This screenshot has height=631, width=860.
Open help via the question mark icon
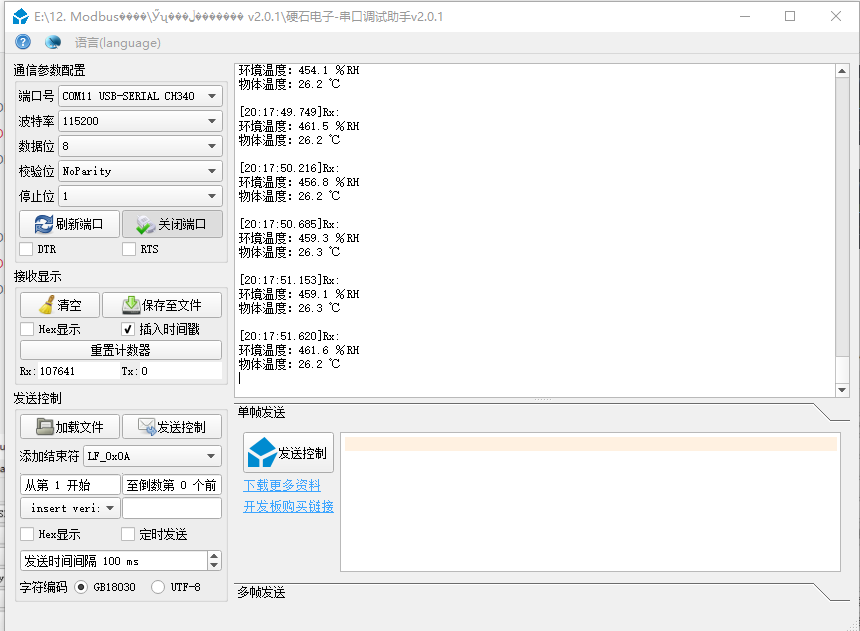pos(22,42)
